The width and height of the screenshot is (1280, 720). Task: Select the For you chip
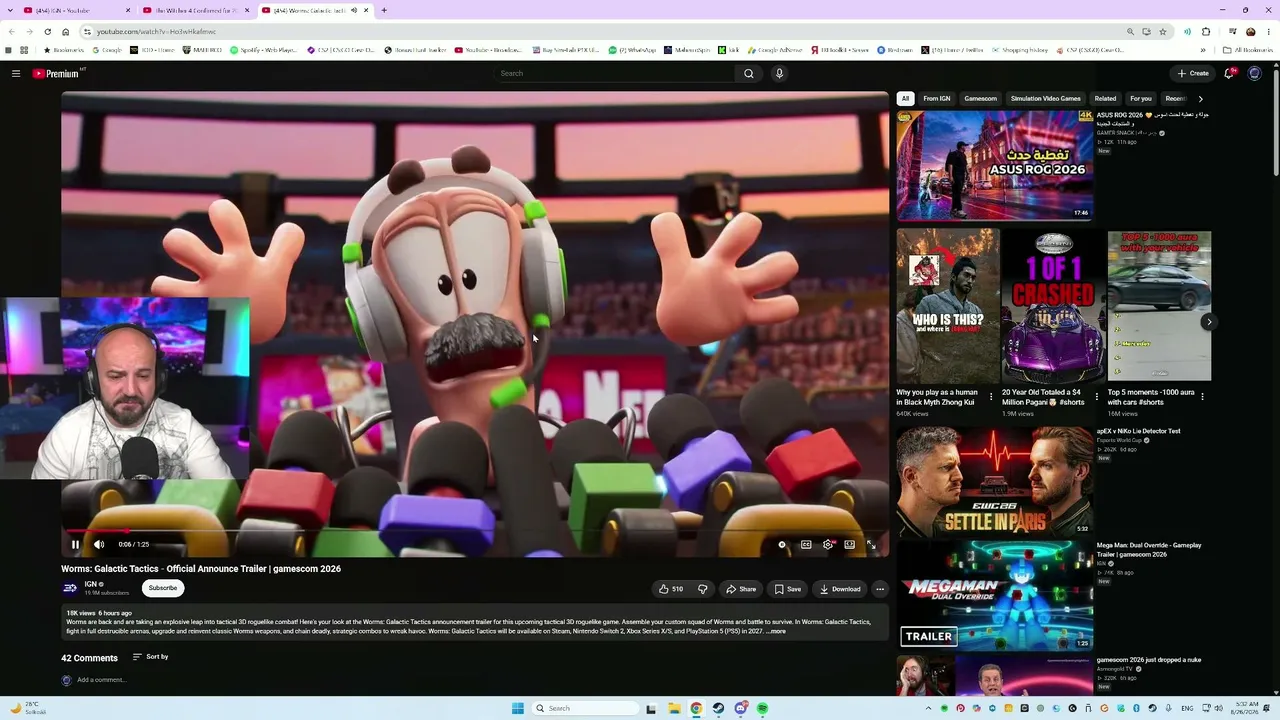click(x=1141, y=99)
